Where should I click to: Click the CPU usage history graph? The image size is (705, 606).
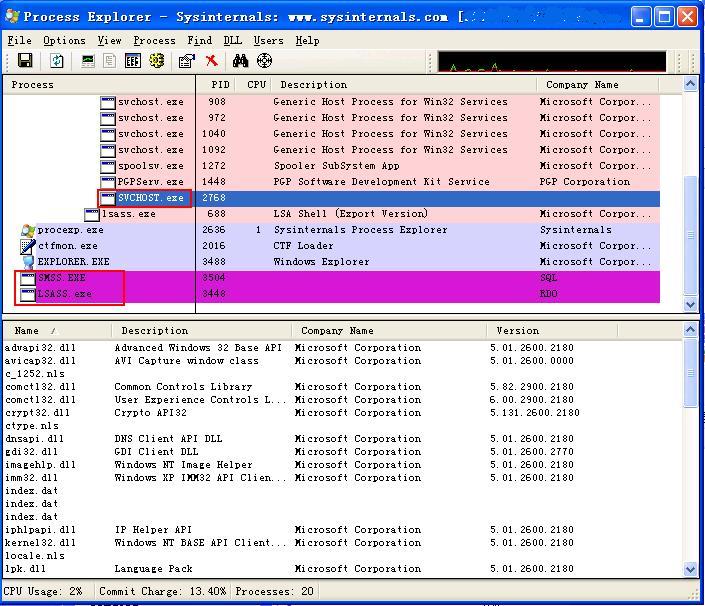pyautogui.click(x=551, y=61)
